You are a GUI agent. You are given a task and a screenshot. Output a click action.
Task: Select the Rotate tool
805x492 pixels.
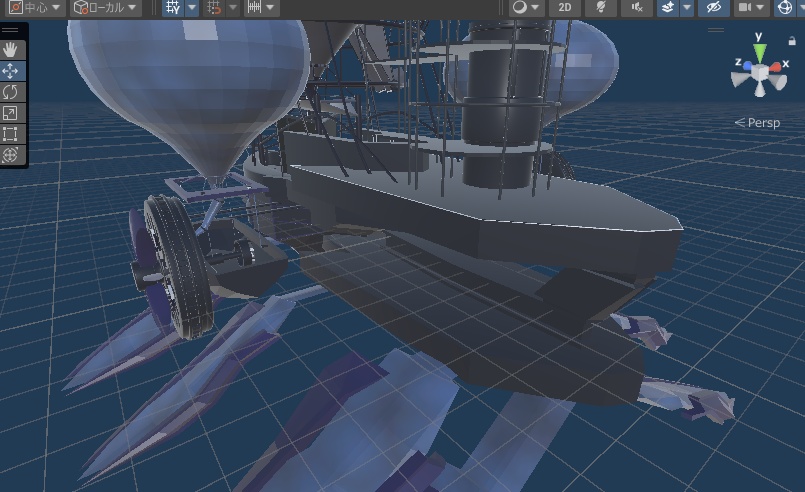(x=11, y=92)
